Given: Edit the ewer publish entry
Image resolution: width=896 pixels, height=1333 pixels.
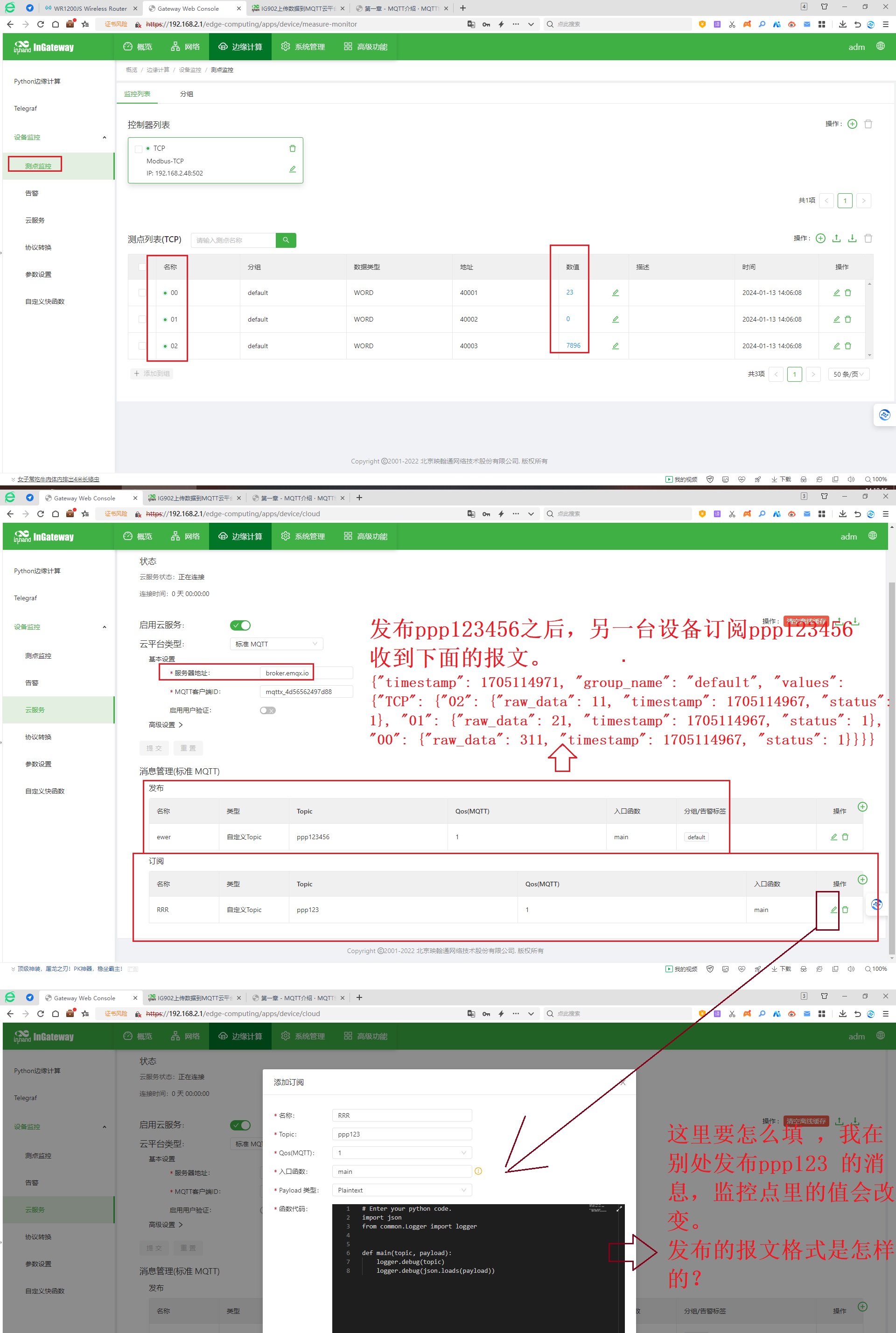Looking at the screenshot, I should coord(834,837).
